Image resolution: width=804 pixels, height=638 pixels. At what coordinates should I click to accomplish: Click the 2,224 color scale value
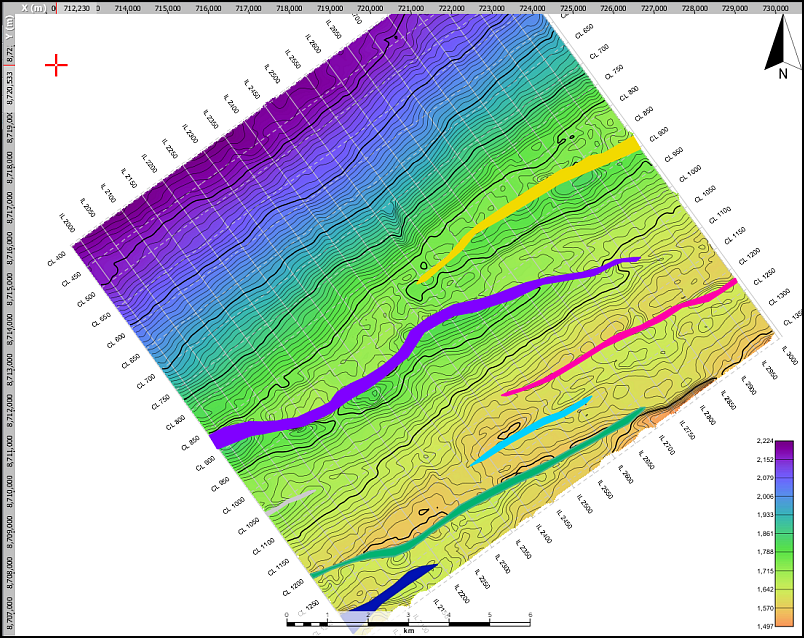pos(765,441)
